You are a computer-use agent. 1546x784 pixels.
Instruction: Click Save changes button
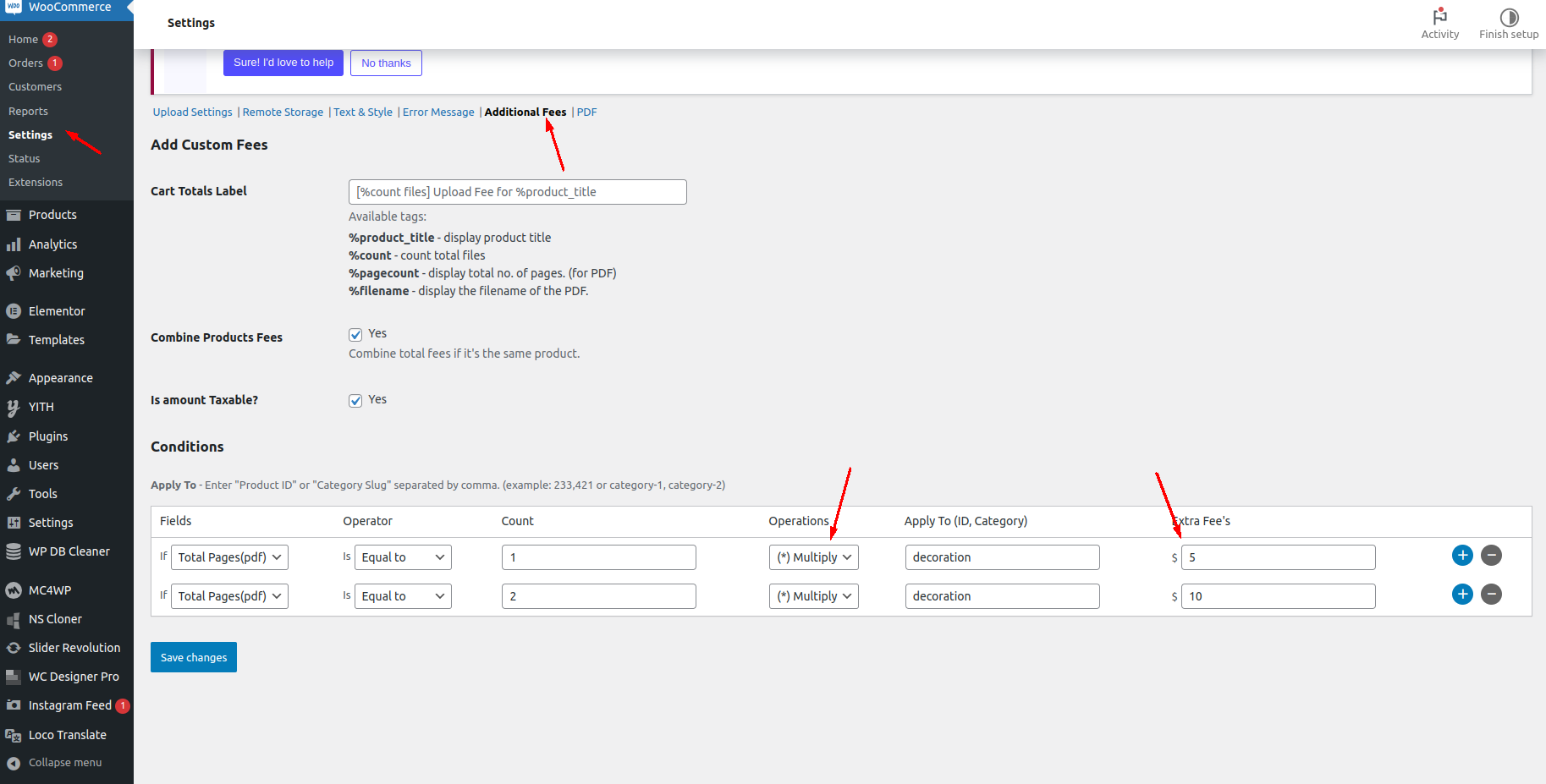click(194, 657)
